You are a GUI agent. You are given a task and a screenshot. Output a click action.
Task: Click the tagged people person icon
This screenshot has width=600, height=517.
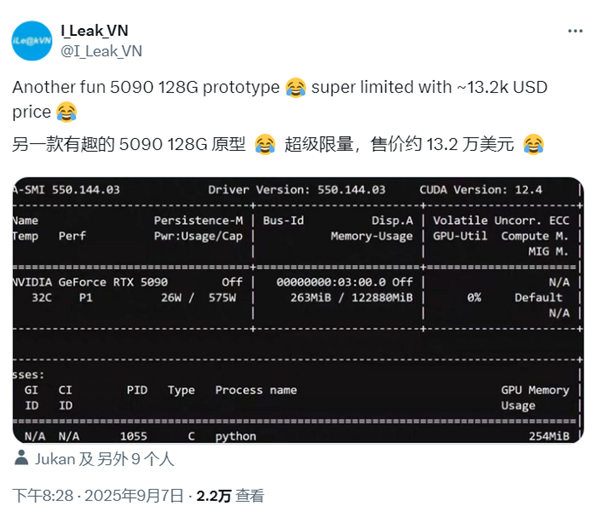24,460
